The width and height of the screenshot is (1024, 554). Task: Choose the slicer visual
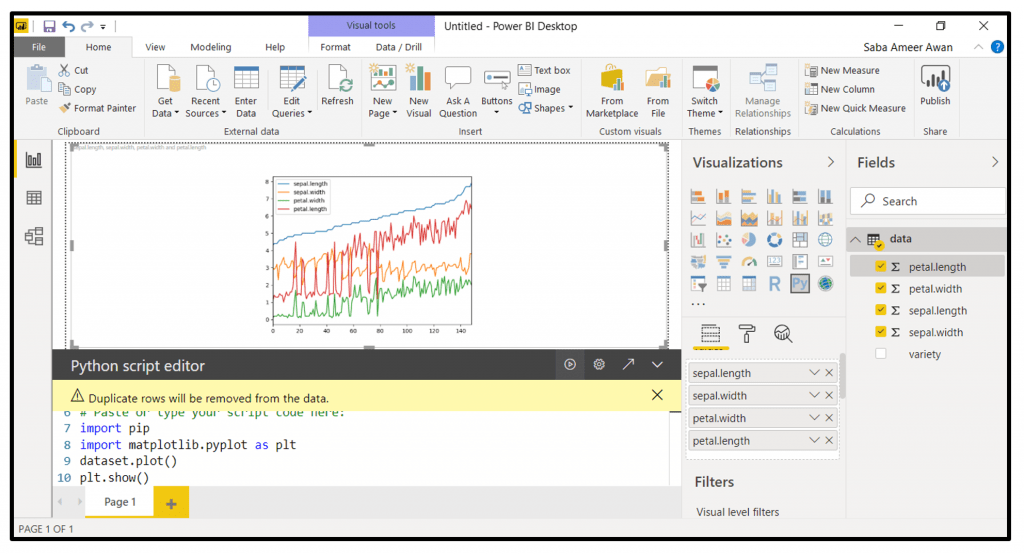[698, 284]
